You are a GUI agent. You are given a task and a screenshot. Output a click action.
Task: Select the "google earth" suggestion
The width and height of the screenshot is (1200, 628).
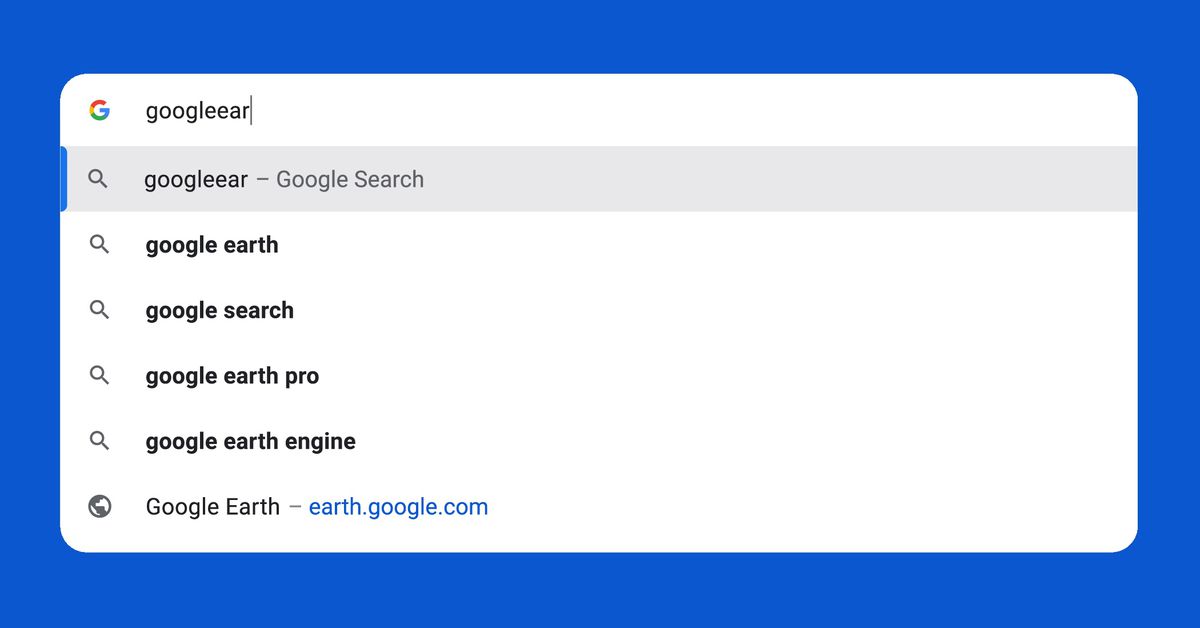tap(211, 244)
